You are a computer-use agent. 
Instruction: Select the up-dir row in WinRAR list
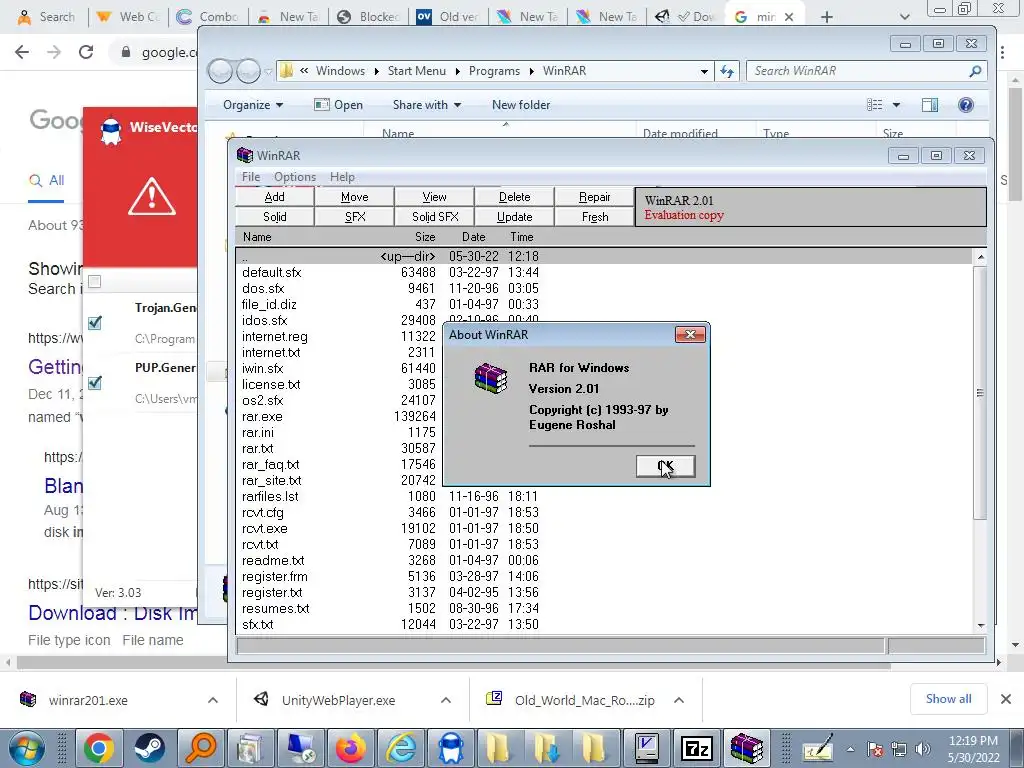point(604,257)
